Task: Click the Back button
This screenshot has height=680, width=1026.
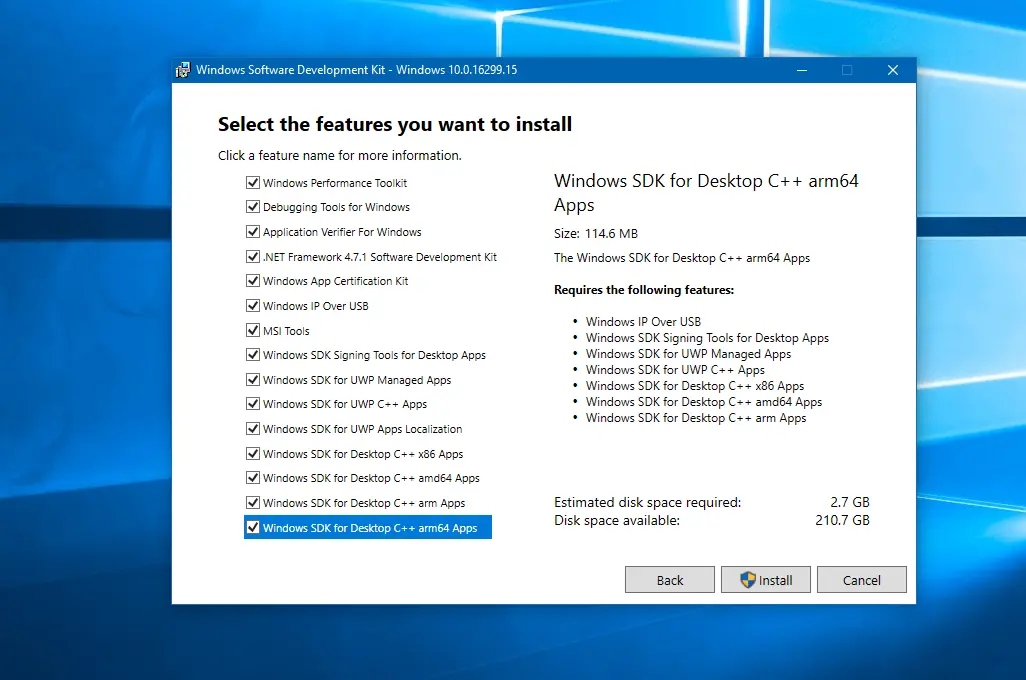Action: pos(669,580)
